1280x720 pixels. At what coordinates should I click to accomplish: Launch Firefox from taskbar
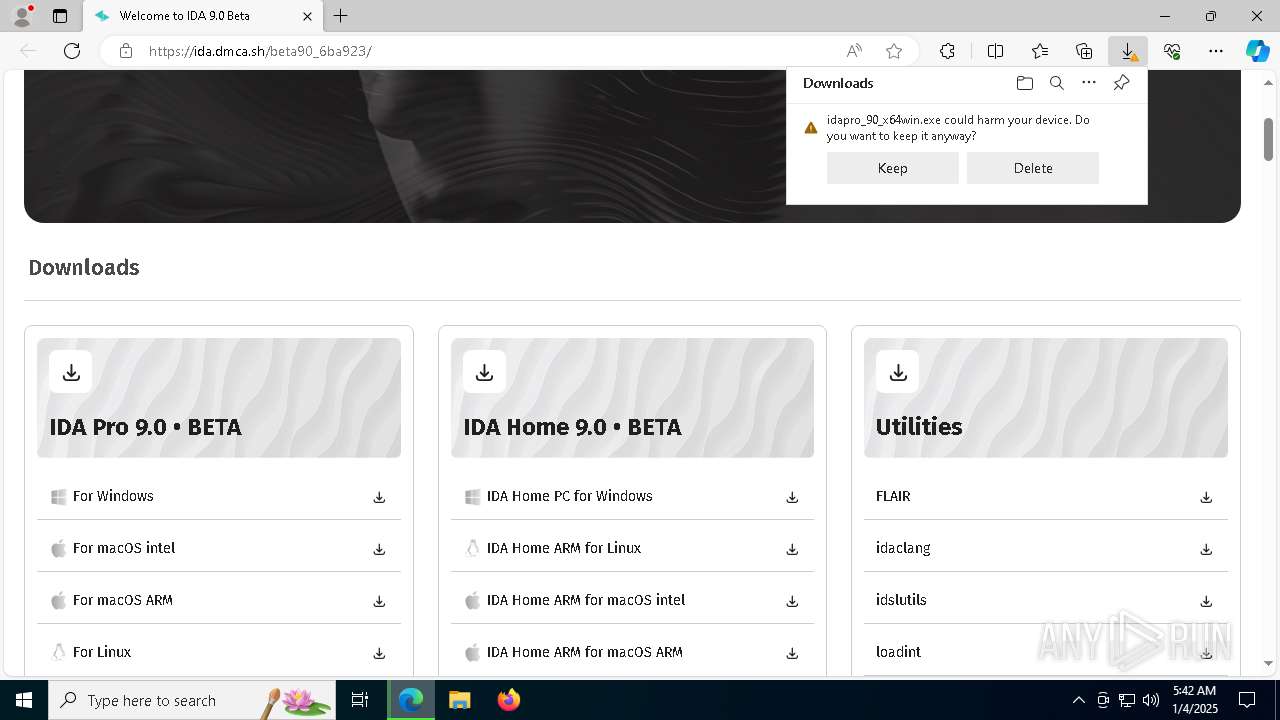[x=509, y=700]
